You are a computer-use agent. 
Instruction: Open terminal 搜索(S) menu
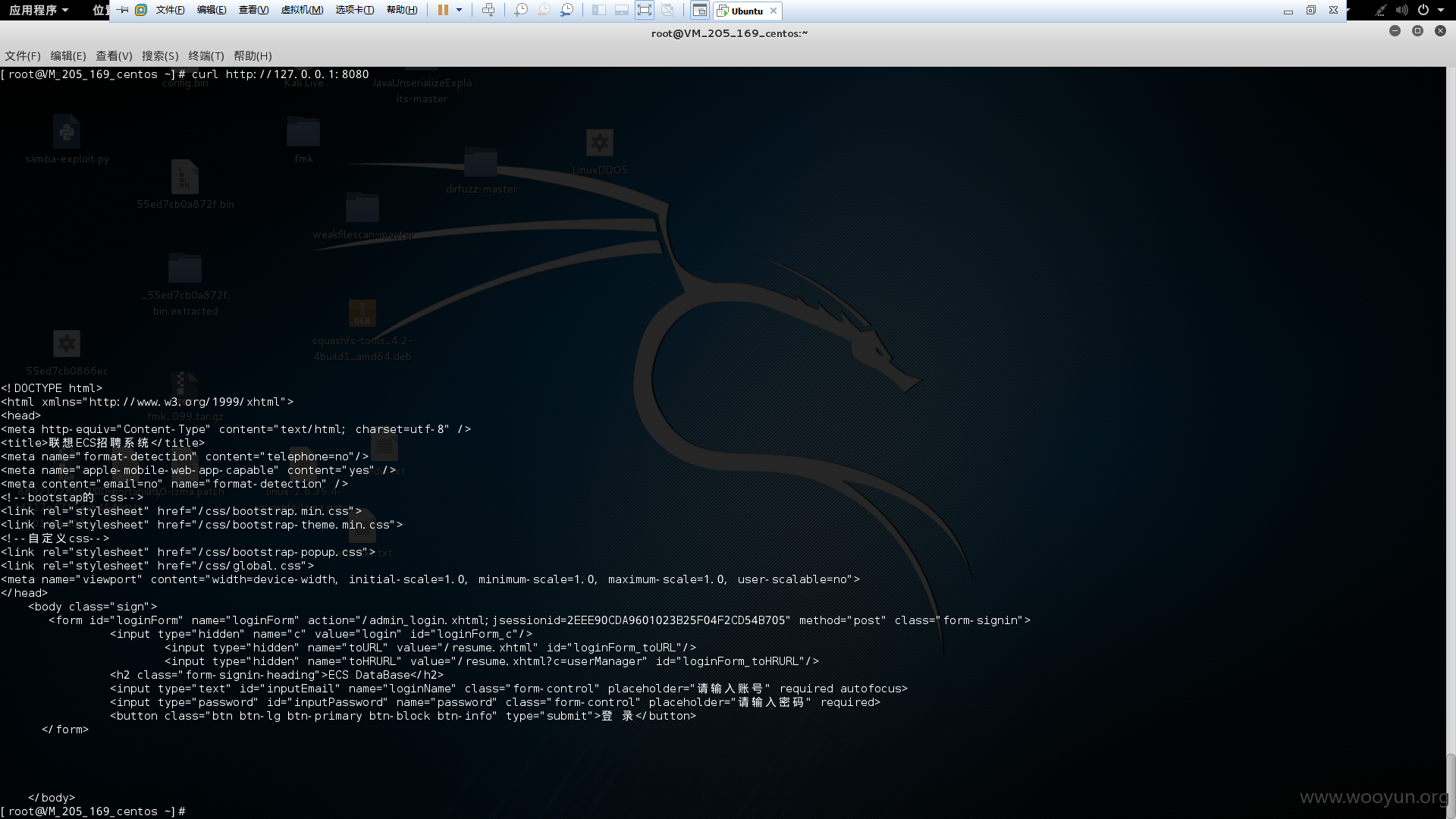(160, 56)
